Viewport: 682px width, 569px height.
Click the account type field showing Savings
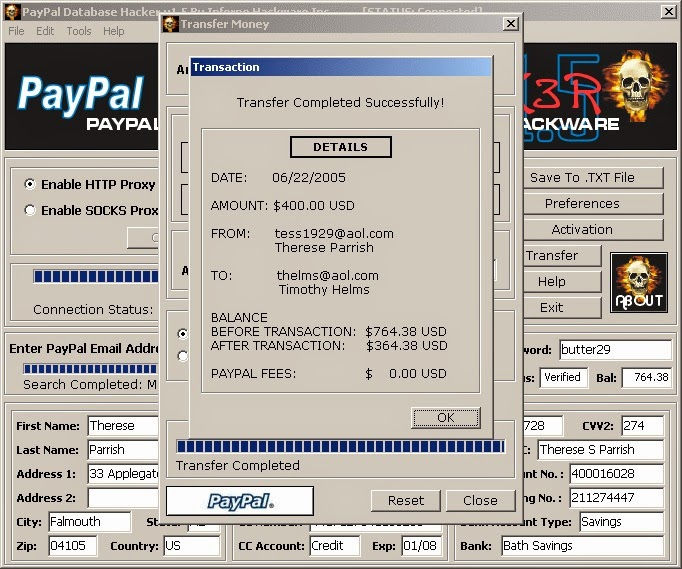pos(622,522)
